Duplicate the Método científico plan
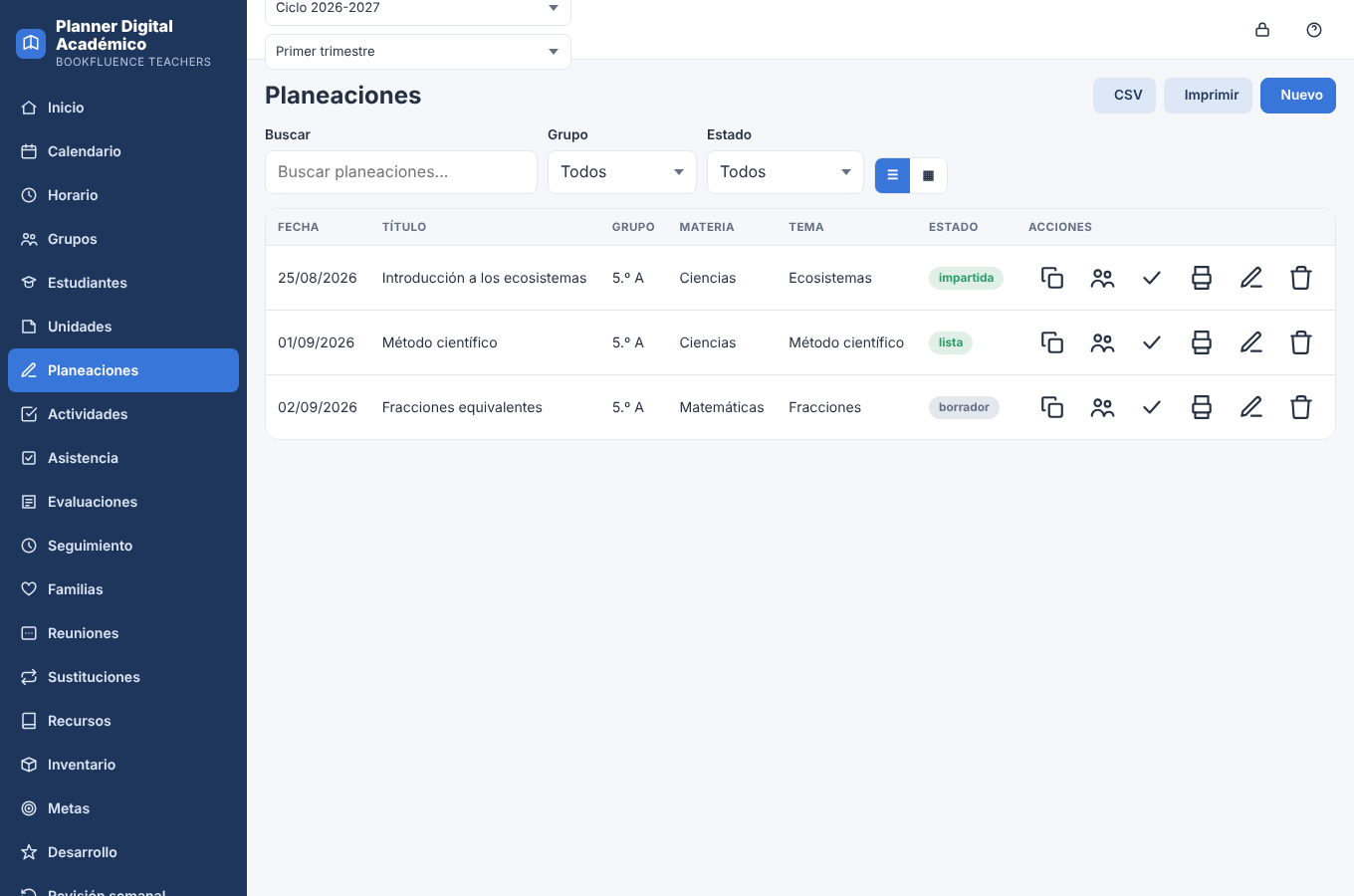 point(1052,342)
